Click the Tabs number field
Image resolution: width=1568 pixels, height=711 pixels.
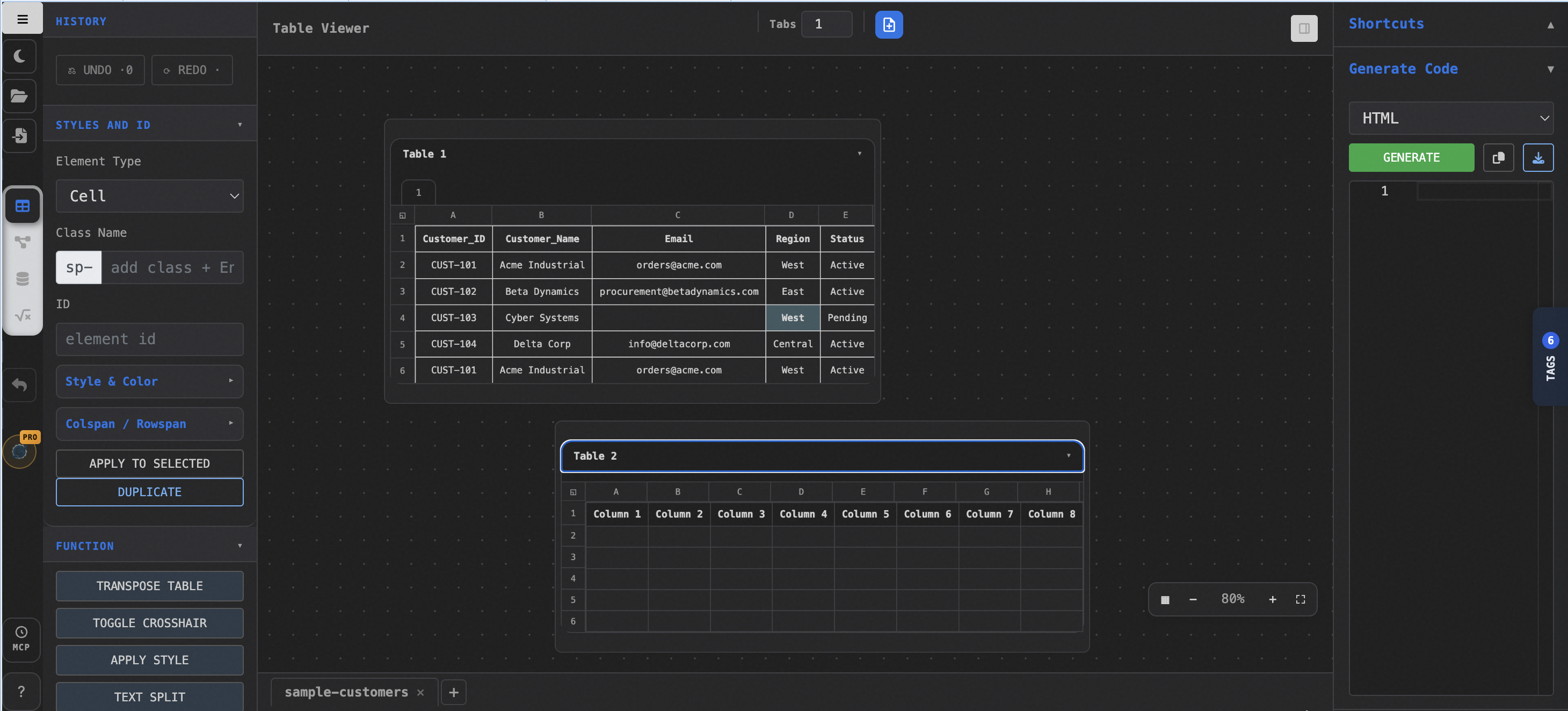pyautogui.click(x=826, y=24)
